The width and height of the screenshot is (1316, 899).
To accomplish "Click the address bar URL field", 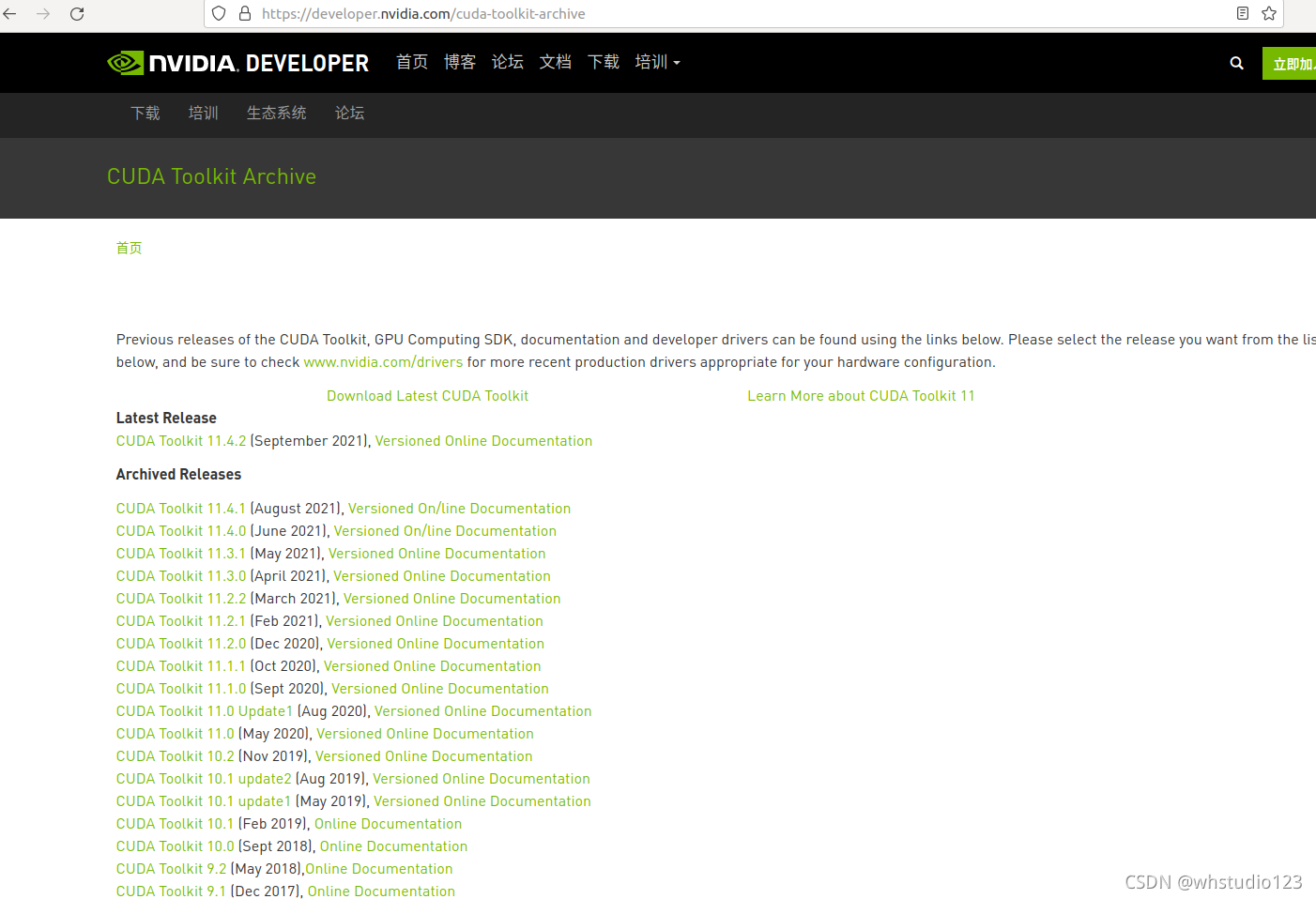I will pos(742,14).
